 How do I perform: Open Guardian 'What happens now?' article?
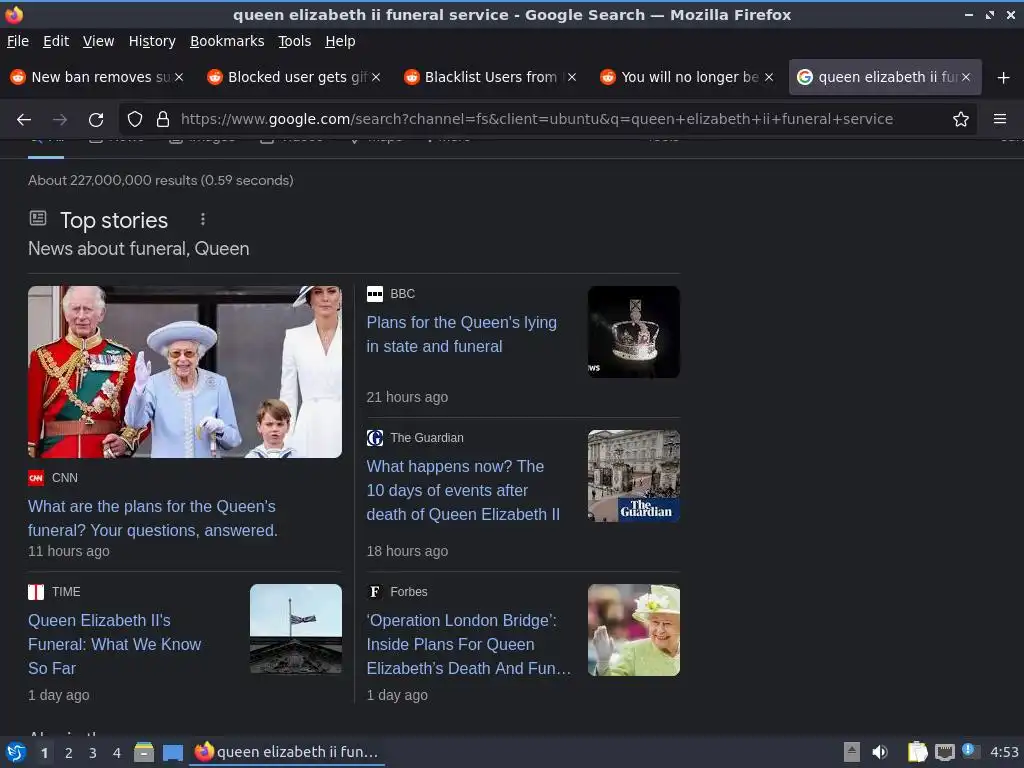coord(463,490)
